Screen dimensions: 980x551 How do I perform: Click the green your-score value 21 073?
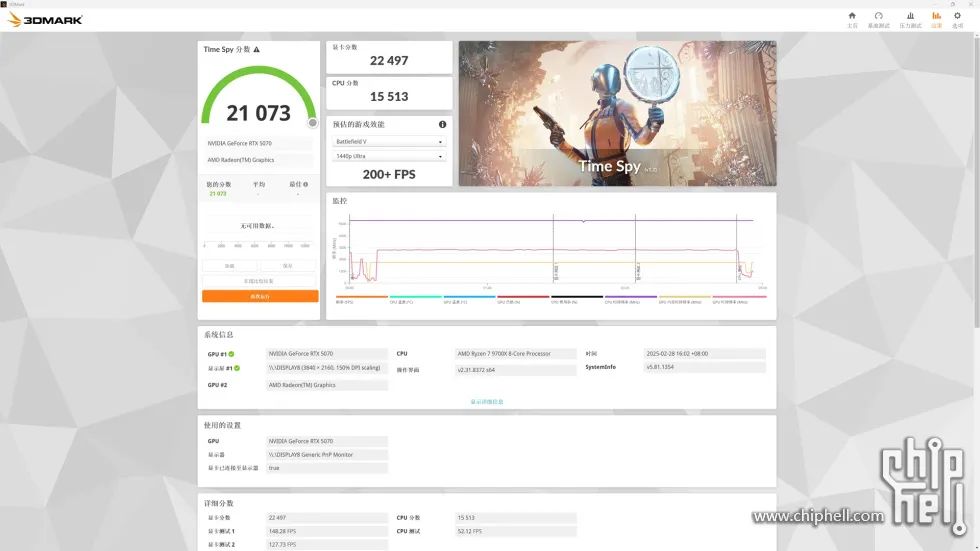point(218,194)
